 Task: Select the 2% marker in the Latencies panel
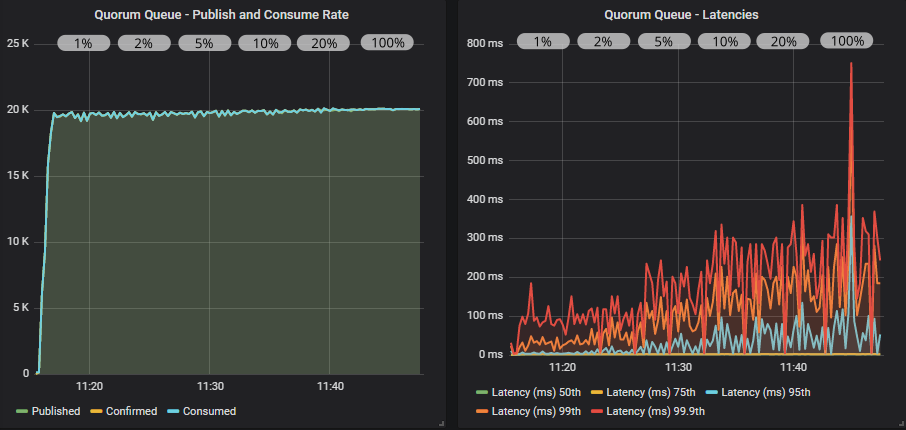[602, 42]
